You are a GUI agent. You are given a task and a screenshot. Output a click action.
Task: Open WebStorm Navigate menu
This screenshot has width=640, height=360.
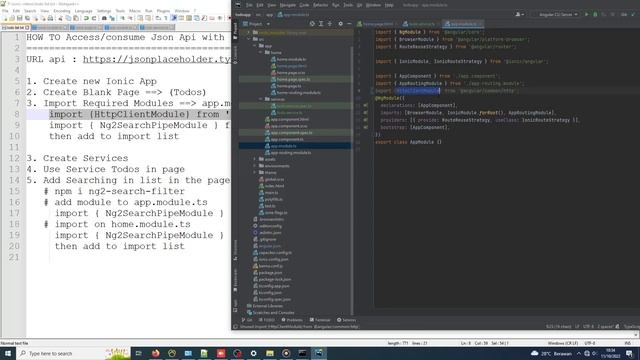pyautogui.click(x=287, y=5)
